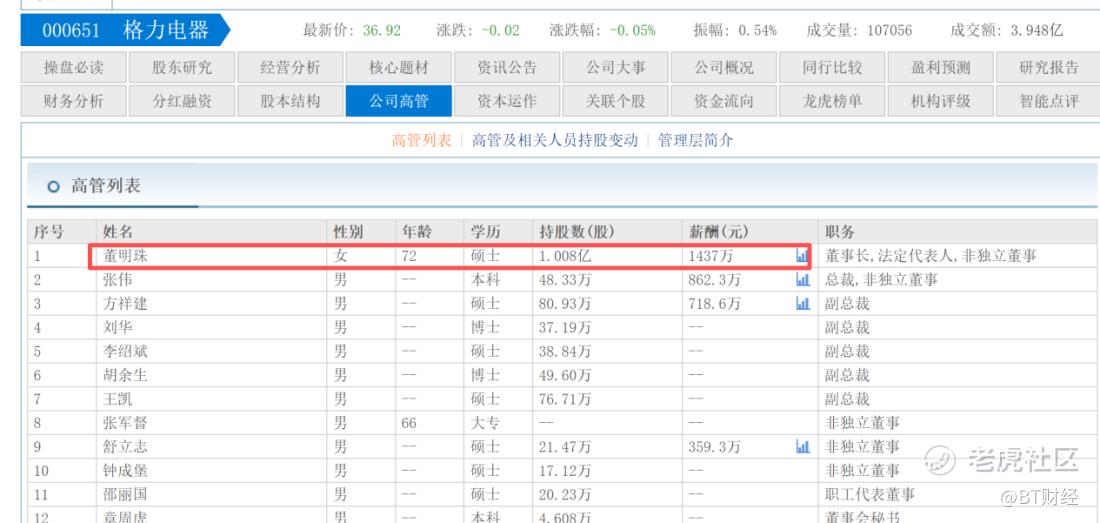Screen dimensions: 1100x523
Task: Go to 资讯公告 tab
Action: point(507,68)
